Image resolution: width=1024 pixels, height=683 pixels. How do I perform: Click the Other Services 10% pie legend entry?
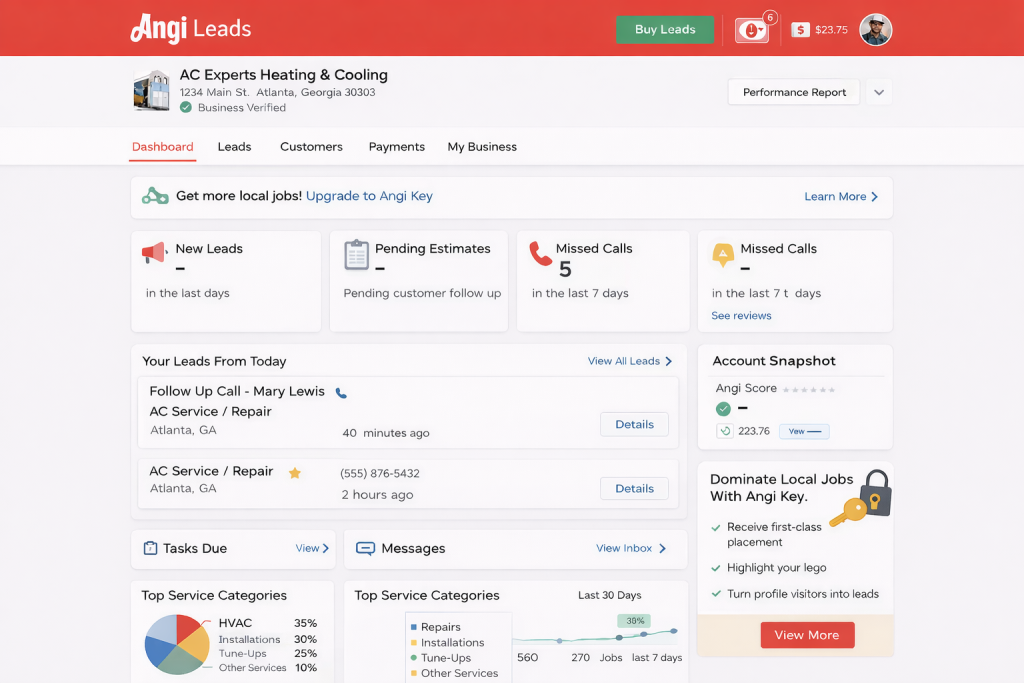[x=268, y=667]
